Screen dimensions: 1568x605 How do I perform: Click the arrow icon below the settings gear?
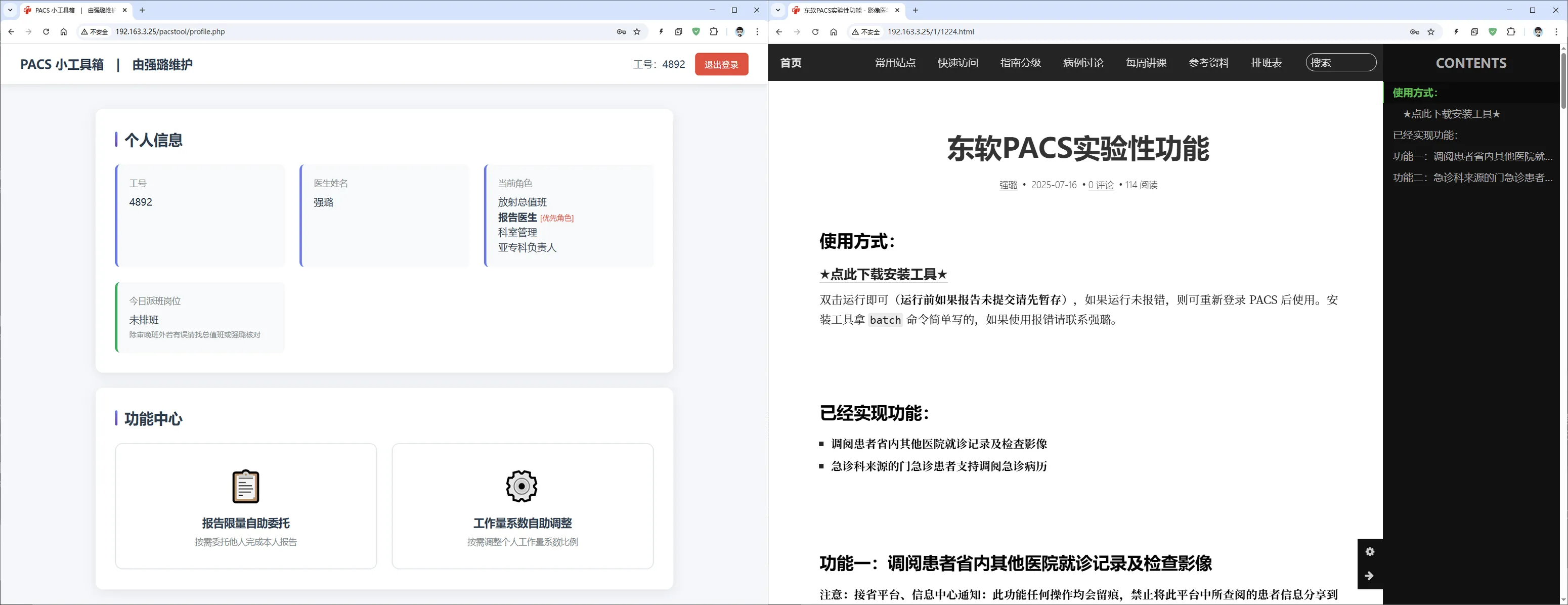[1370, 576]
